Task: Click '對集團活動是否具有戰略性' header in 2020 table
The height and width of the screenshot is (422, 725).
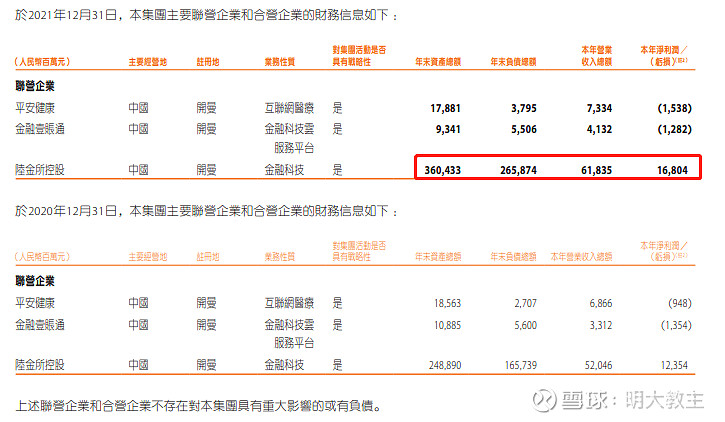Action: point(359,251)
